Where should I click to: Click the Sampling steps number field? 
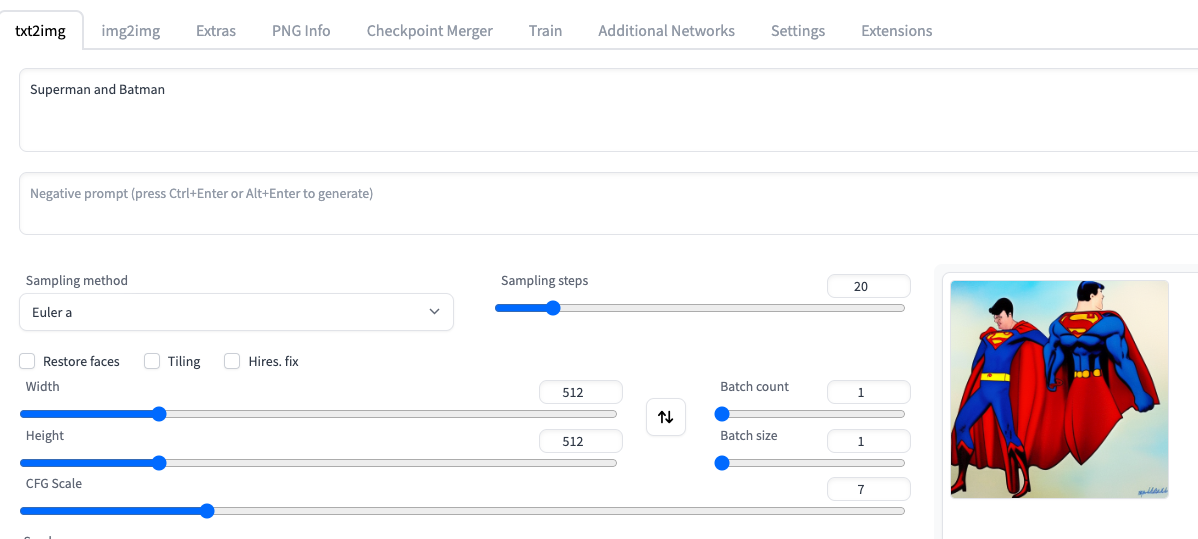[x=869, y=287]
